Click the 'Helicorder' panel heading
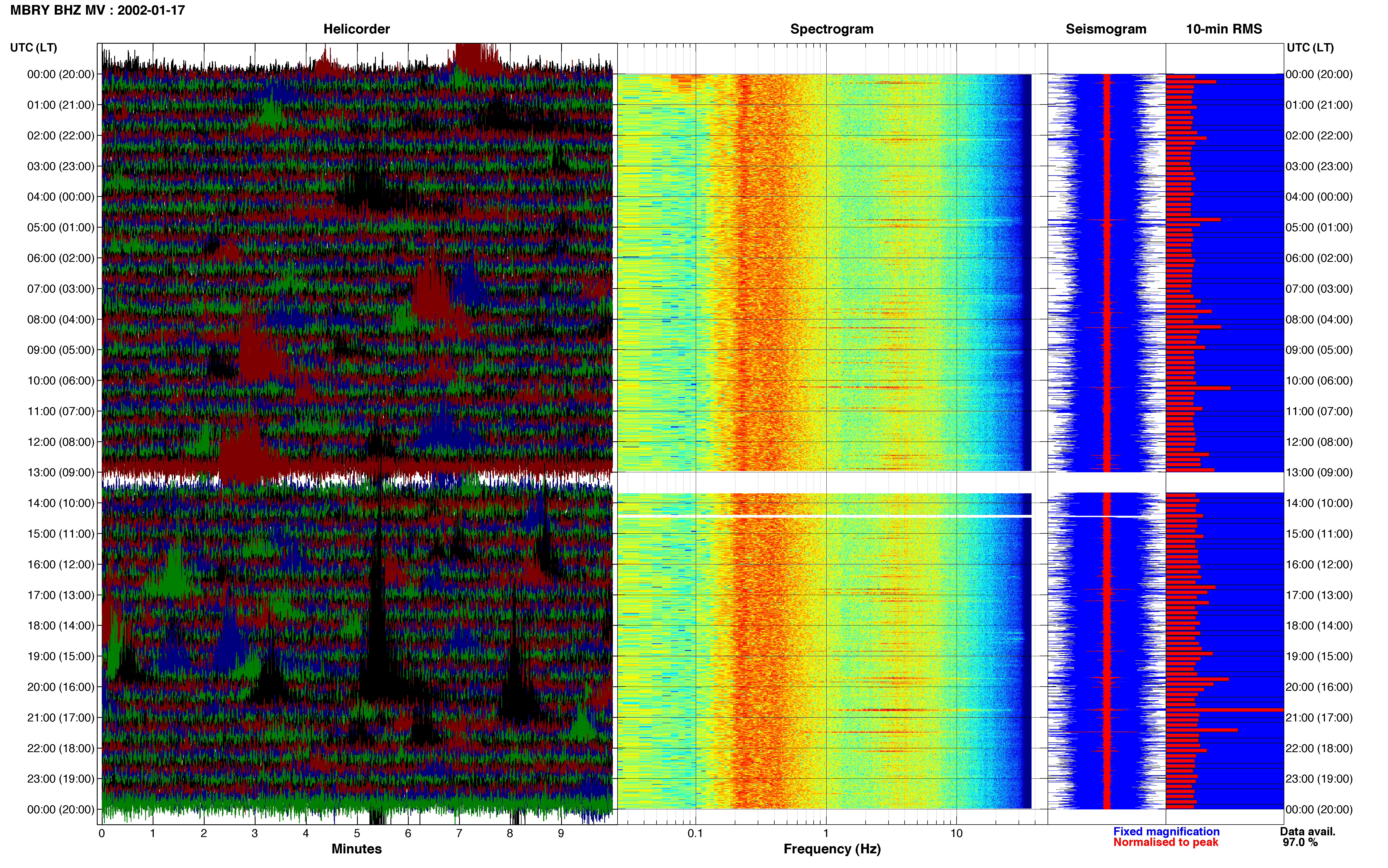Image resolution: width=1388 pixels, height=868 pixels. [x=356, y=29]
